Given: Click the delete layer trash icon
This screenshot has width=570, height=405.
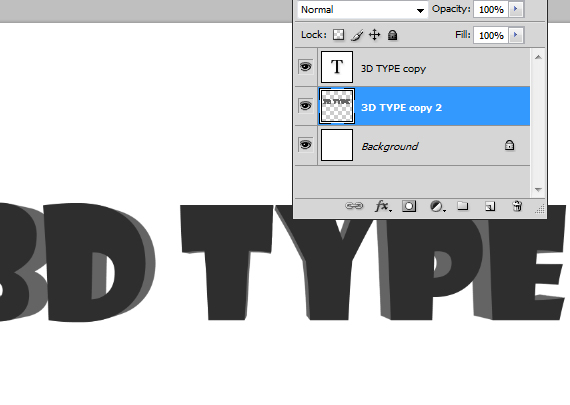Looking at the screenshot, I should point(517,206).
